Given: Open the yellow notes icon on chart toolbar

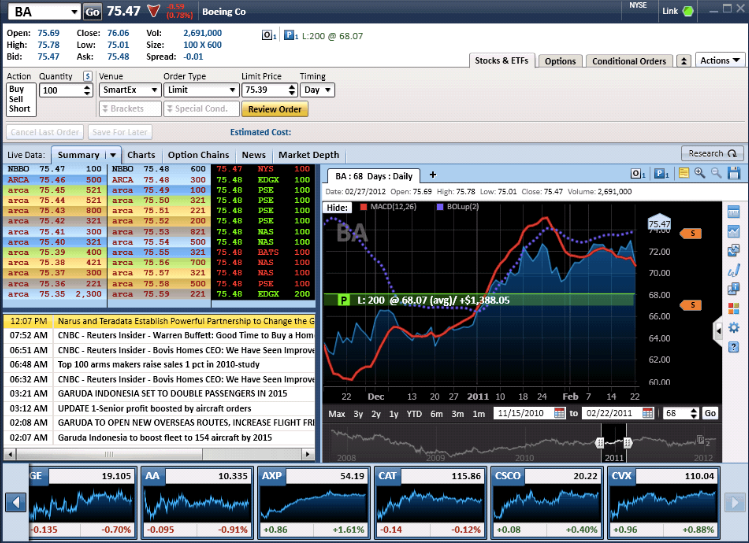Looking at the screenshot, I should pyautogui.click(x=684, y=173).
